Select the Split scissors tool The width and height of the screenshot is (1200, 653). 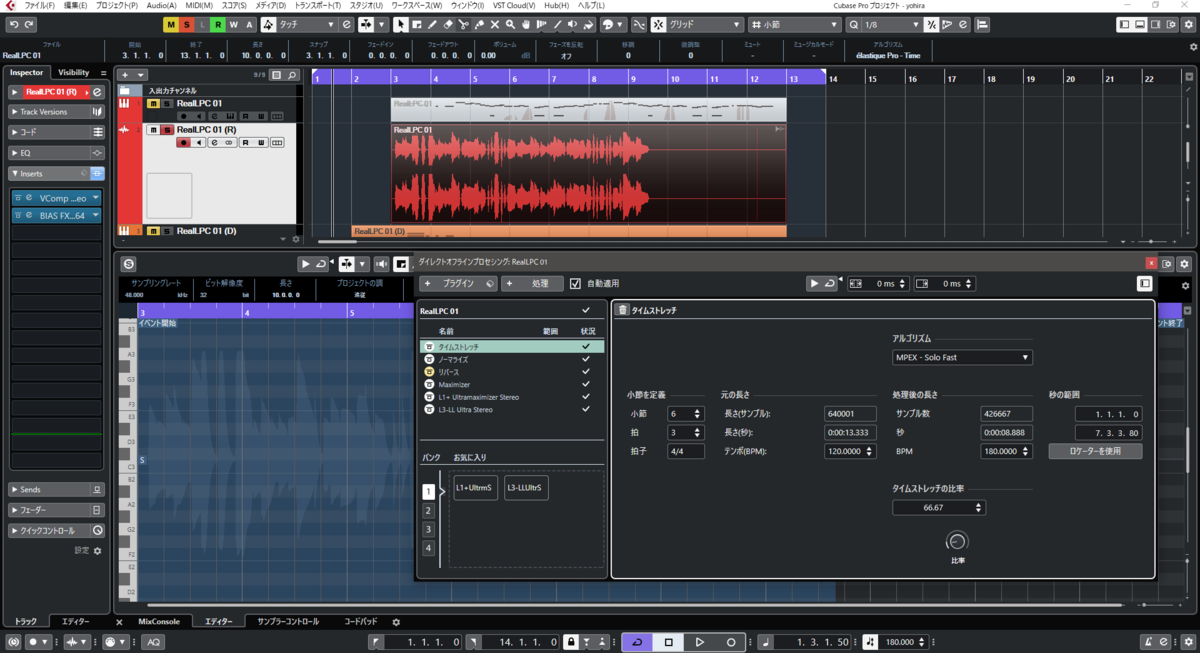[x=464, y=24]
